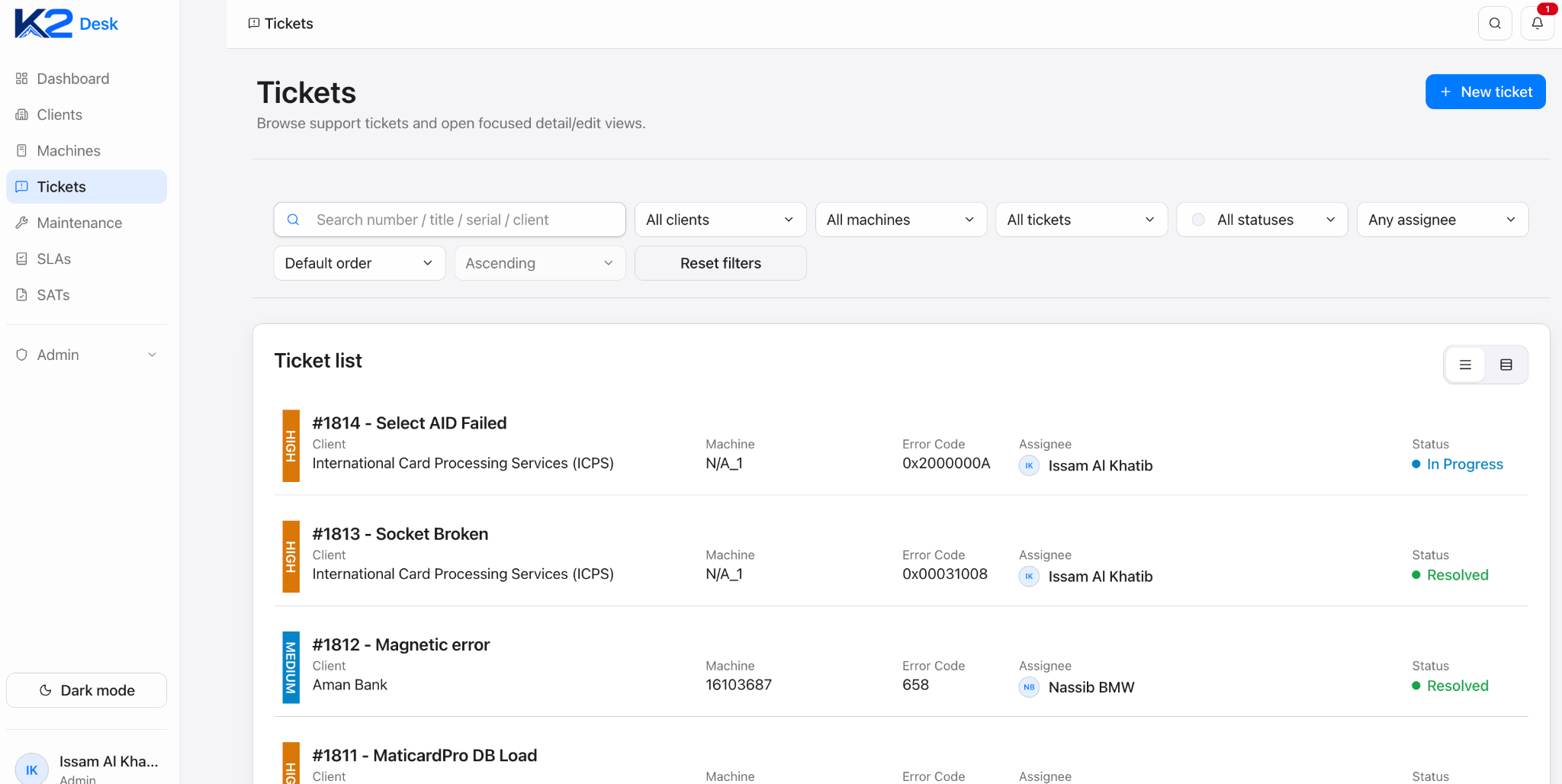Viewport: 1562px width, 784px height.
Task: Click Nassib BMW avatar icon
Action: point(1029,687)
